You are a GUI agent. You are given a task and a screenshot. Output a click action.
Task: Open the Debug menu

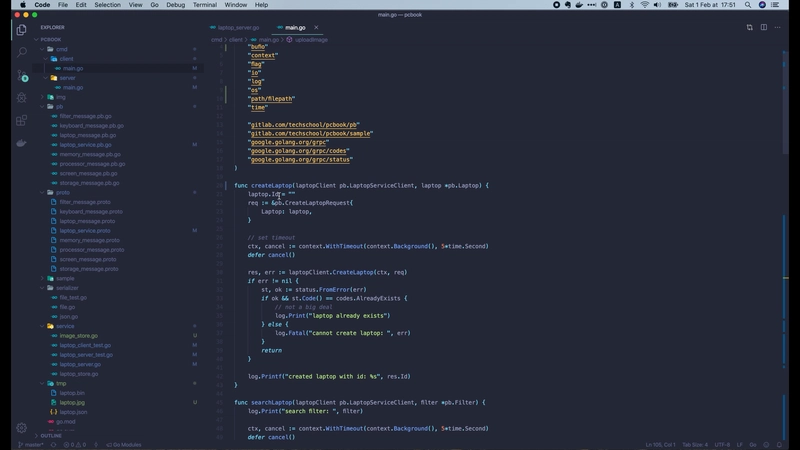[176, 5]
